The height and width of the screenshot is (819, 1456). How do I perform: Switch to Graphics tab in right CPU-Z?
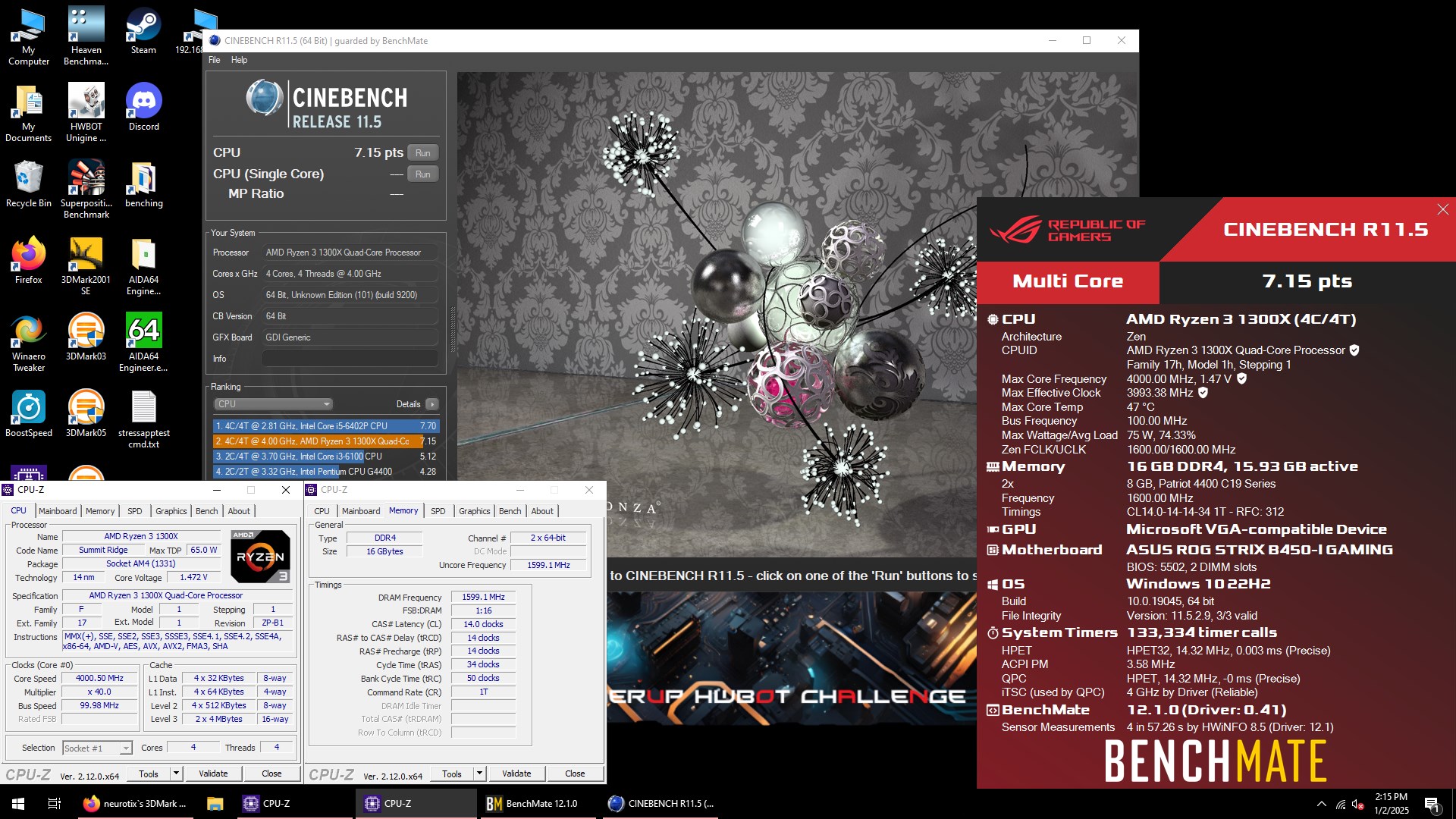coord(474,511)
